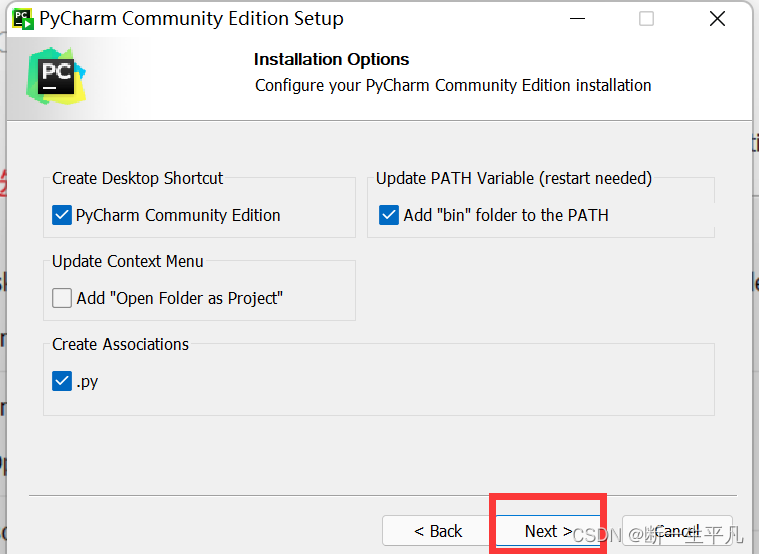Click the PyCharm Community Edition Setup title text
Viewport: 759px width, 554px height.
click(x=192, y=19)
